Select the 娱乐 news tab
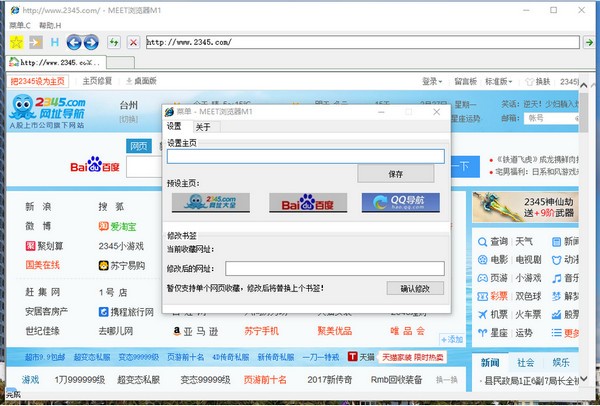The height and width of the screenshot is (406, 600). pyautogui.click(x=561, y=362)
